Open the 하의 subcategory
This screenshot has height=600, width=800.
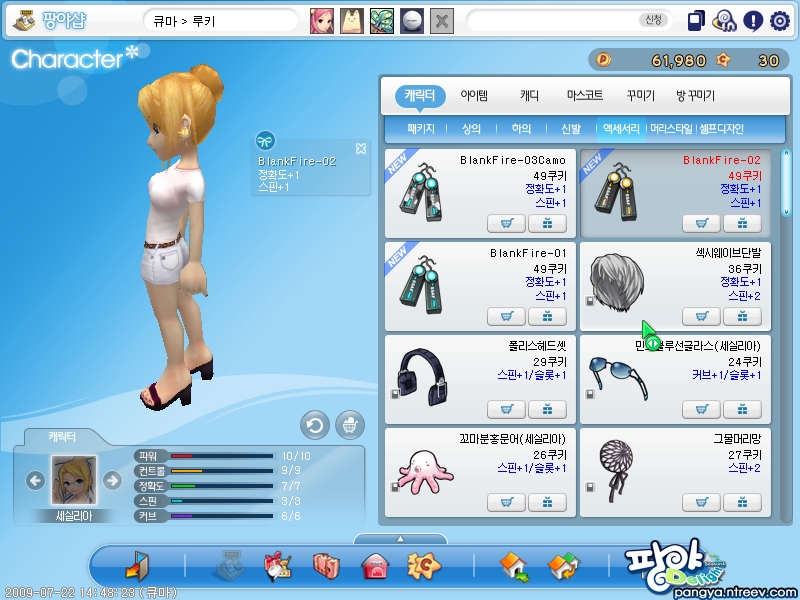click(521, 129)
